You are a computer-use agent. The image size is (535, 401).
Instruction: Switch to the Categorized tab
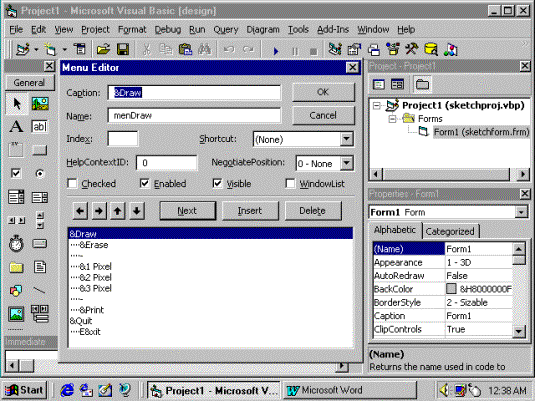450,231
